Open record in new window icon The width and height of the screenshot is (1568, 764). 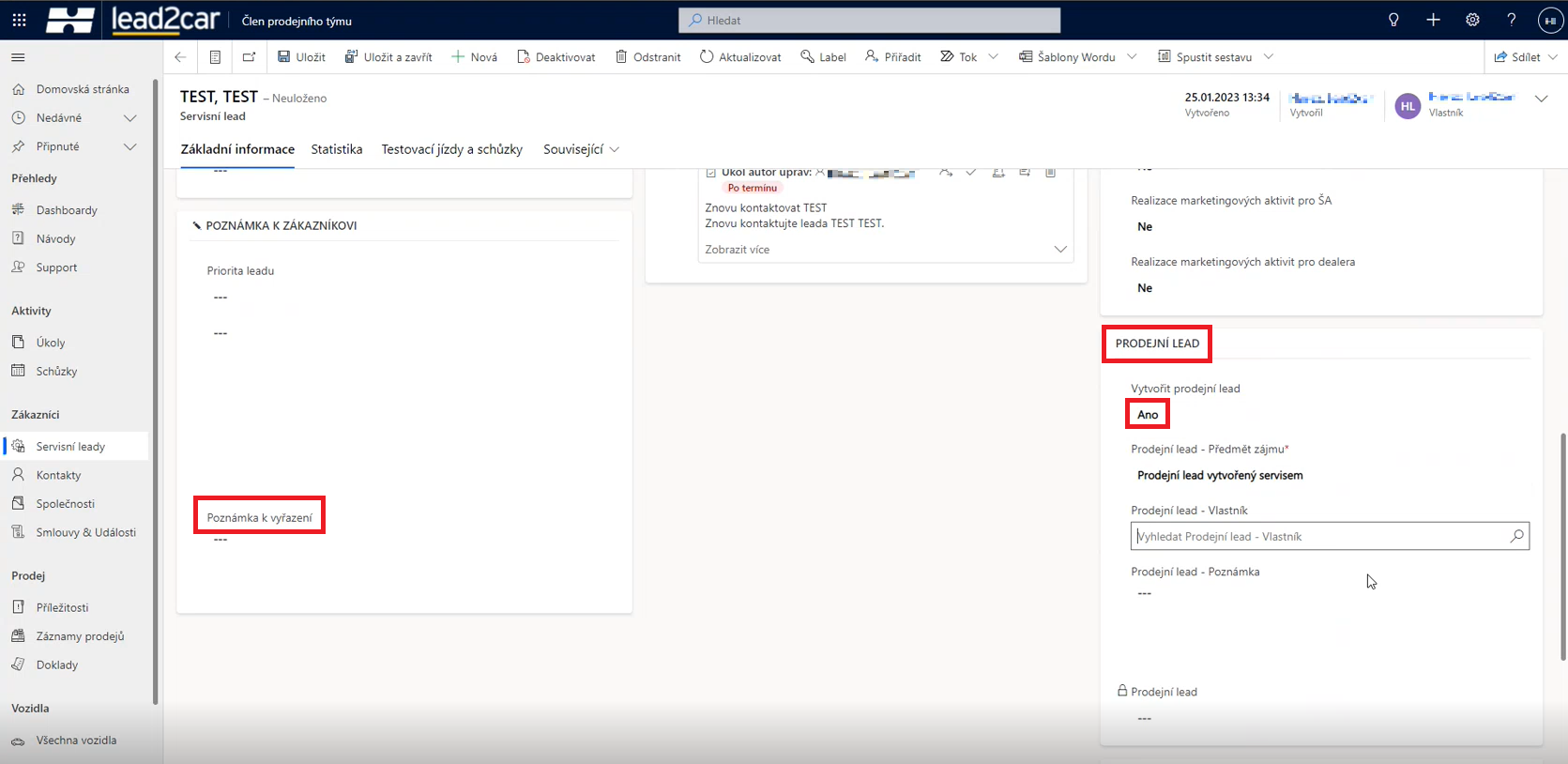249,57
